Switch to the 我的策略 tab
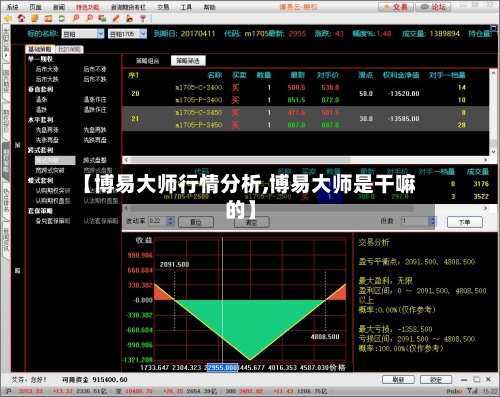 tap(70, 49)
